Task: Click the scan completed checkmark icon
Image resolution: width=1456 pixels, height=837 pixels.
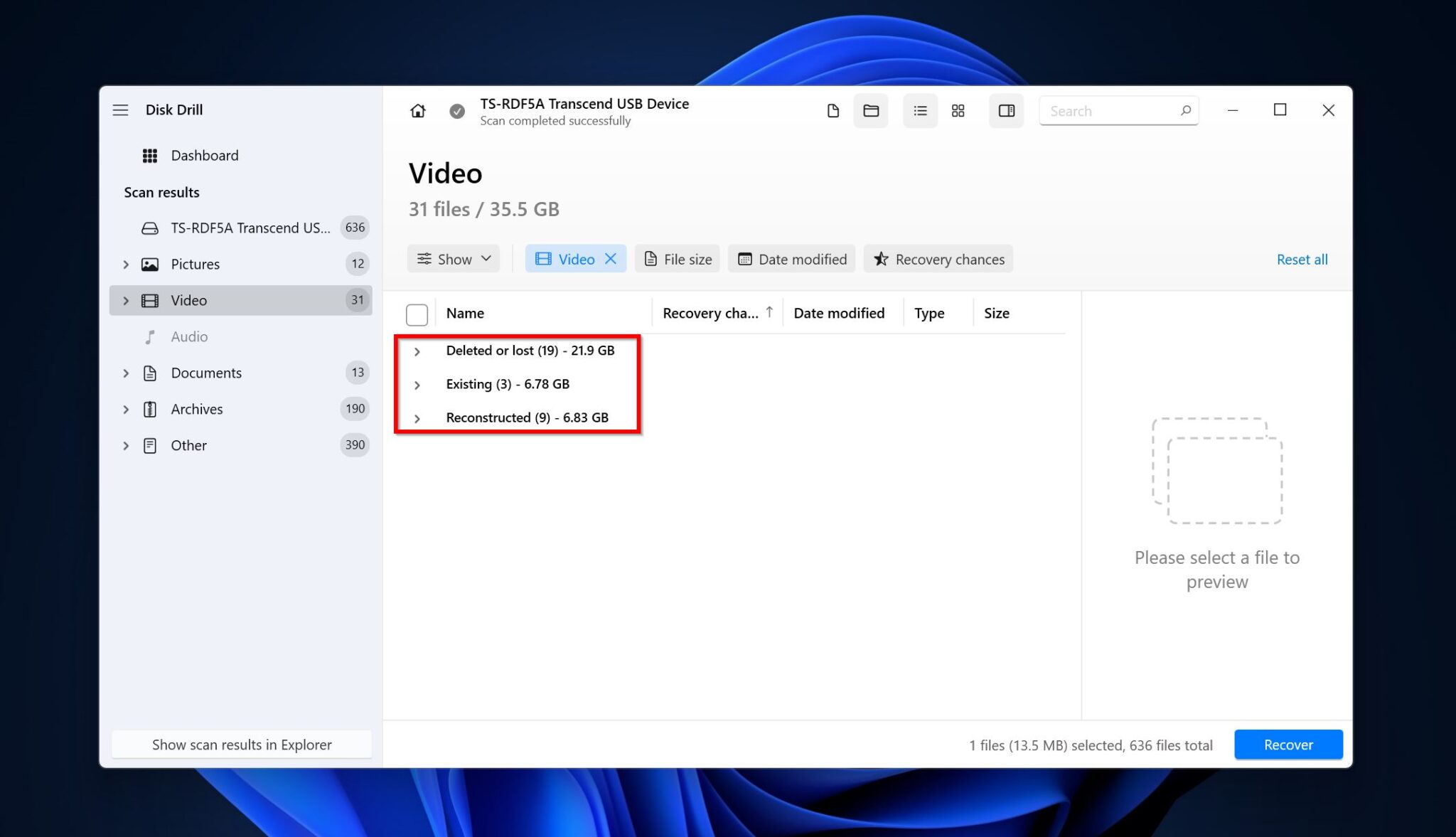Action: pyautogui.click(x=457, y=111)
